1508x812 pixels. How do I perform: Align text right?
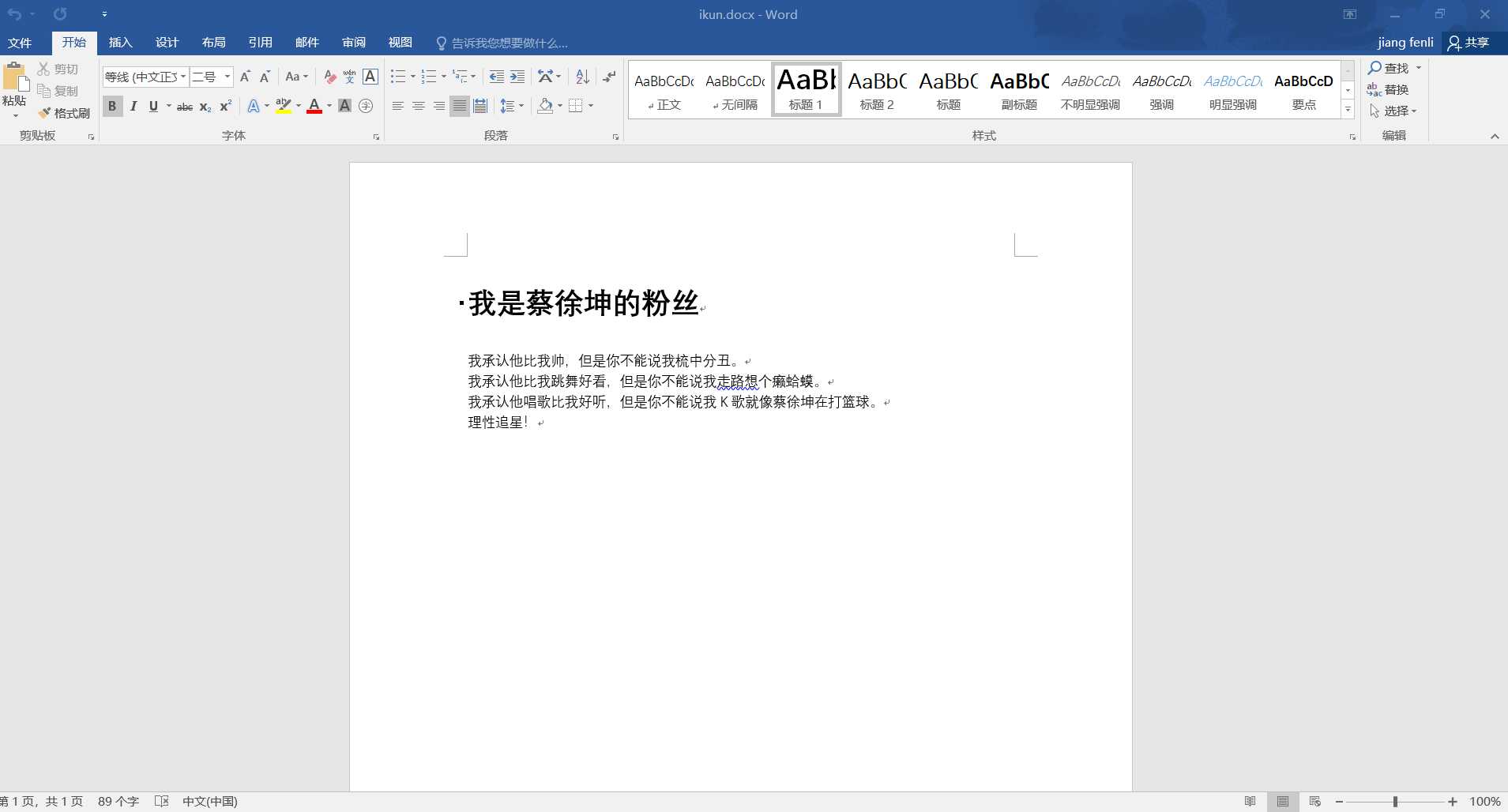[438, 106]
